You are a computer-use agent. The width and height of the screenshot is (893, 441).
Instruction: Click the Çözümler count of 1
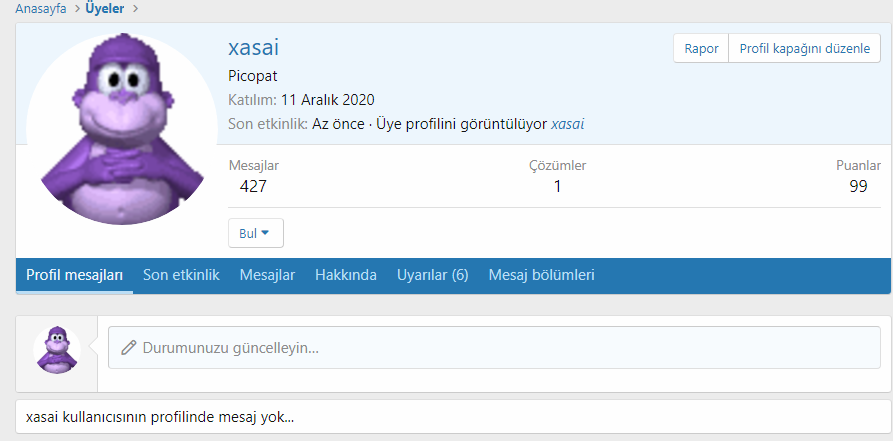click(557, 186)
